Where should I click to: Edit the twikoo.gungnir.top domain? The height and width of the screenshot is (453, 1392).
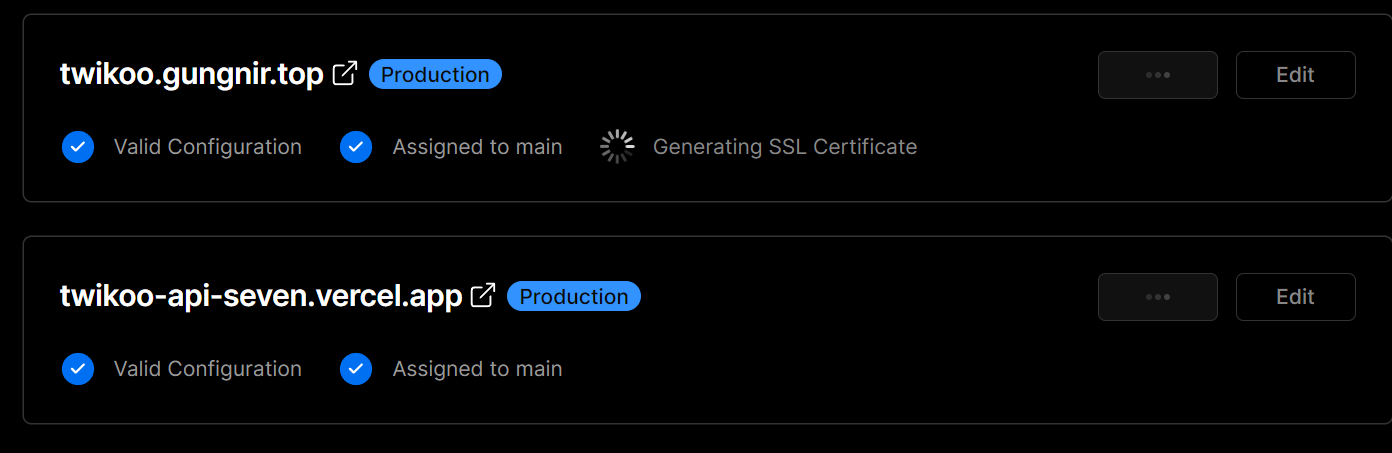coord(1296,75)
